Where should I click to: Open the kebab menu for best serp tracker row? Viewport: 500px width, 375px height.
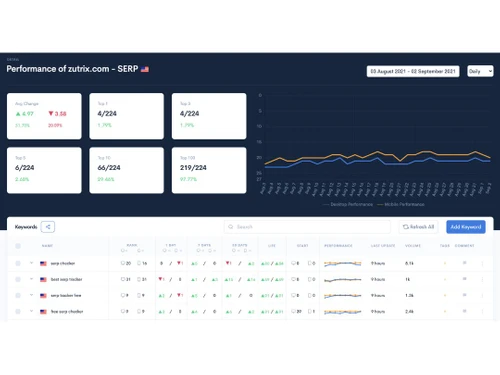(482, 279)
